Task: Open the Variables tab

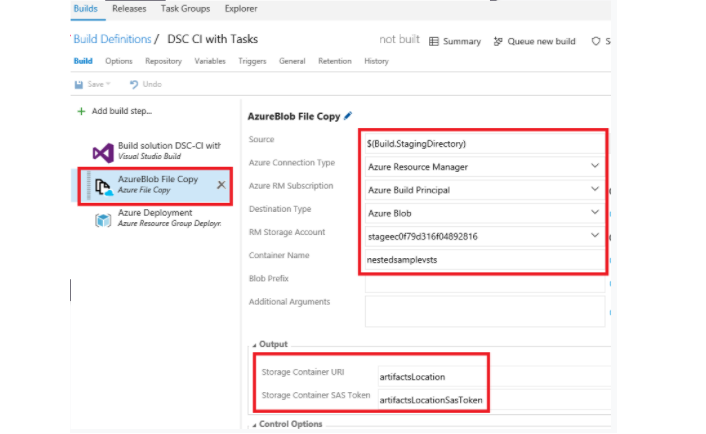Action: click(210, 61)
